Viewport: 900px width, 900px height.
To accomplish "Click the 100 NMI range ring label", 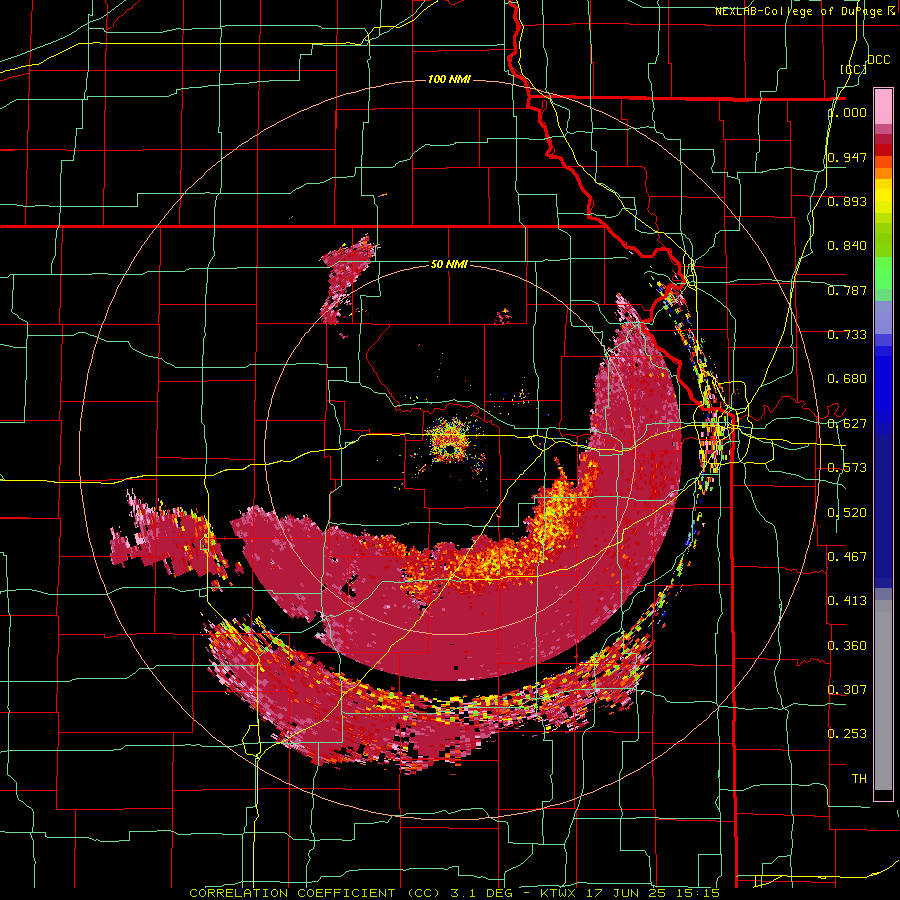I will (x=449, y=79).
